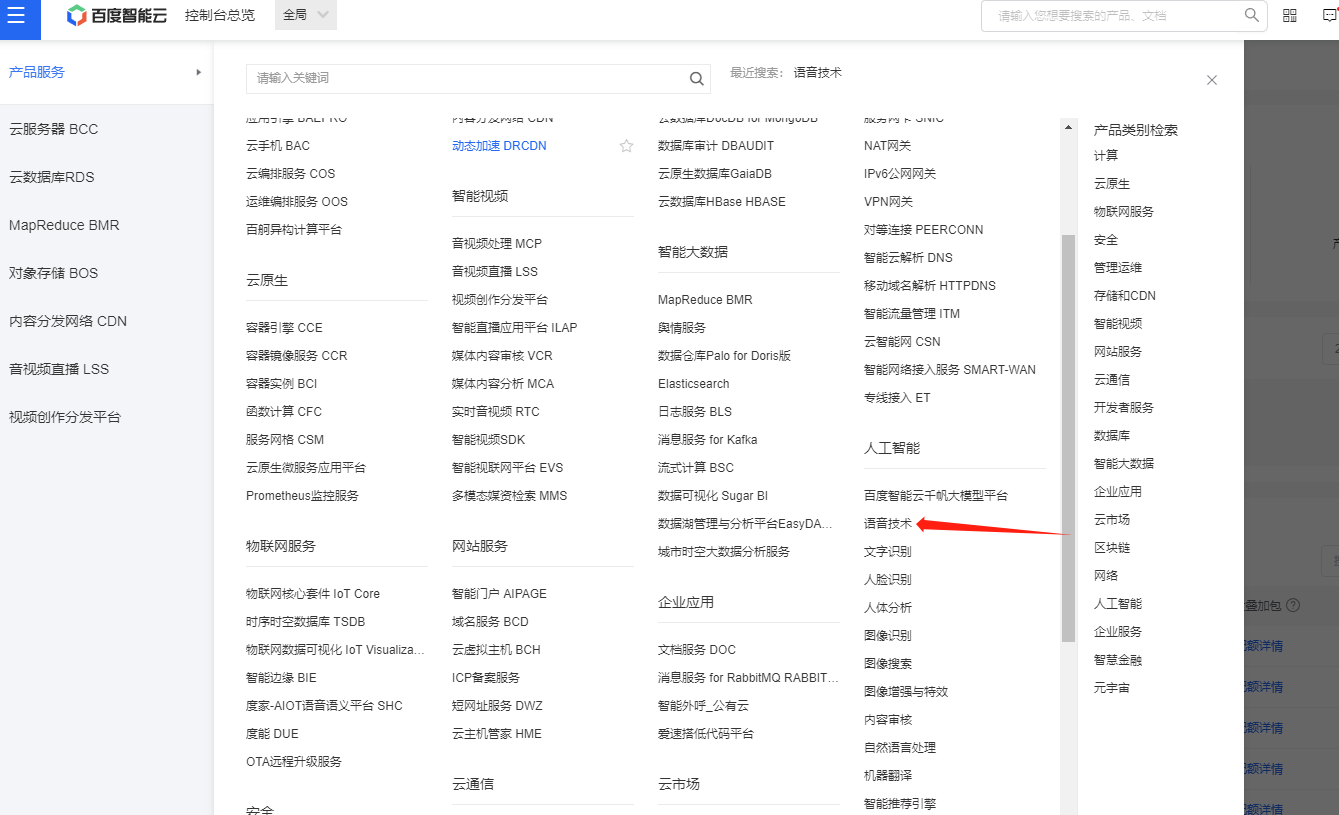This screenshot has width=1339, height=815.
Task: Jump to 安全 category in right index
Action: pyautogui.click(x=1106, y=240)
